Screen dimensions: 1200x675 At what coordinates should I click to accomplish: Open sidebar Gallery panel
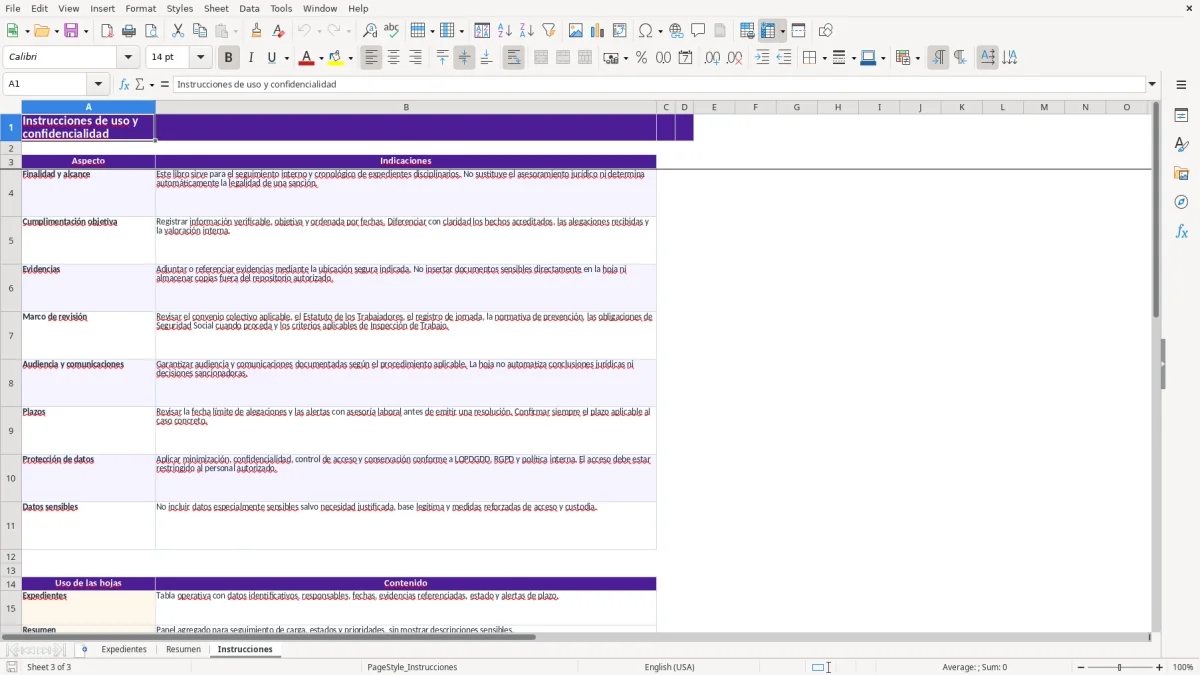[1181, 173]
